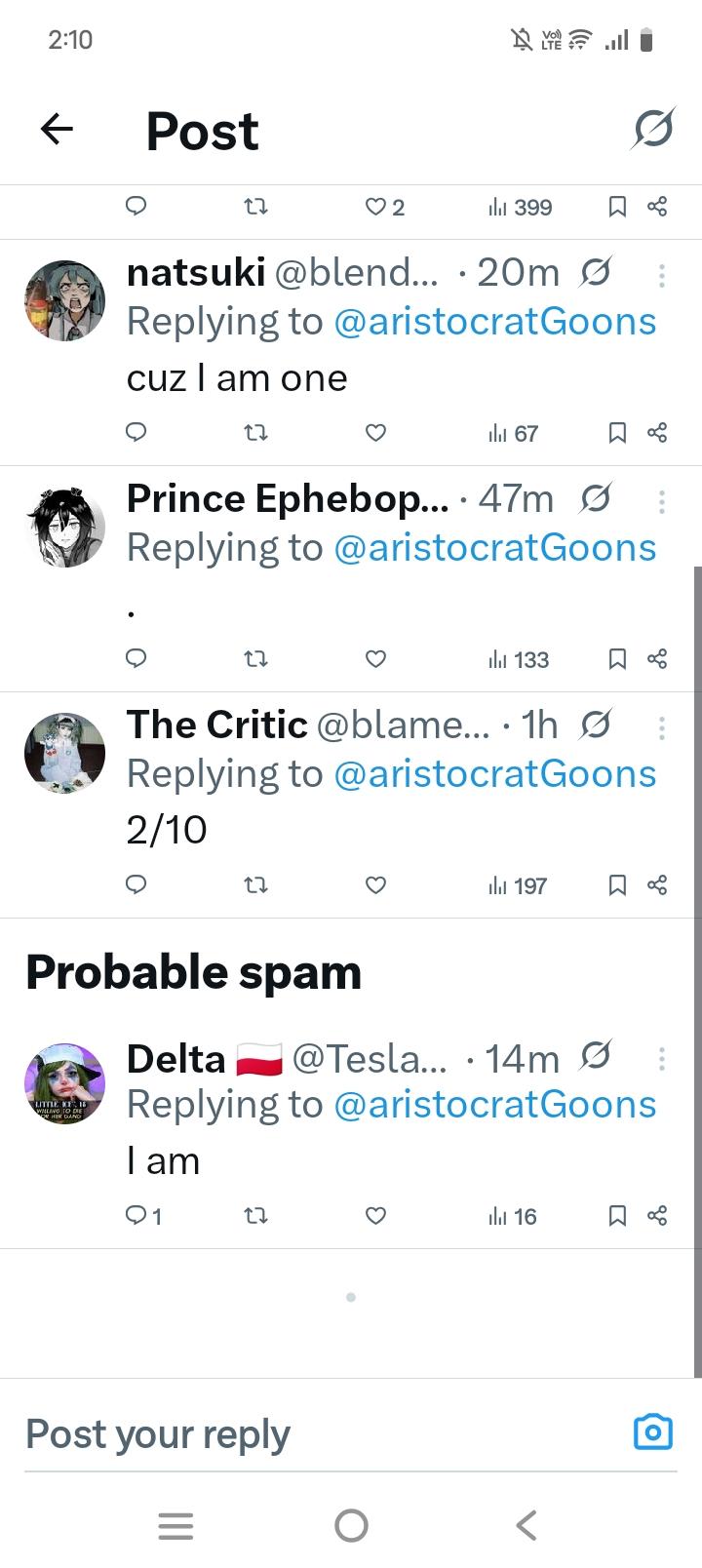Share Delta's "I am" reply

pos(658,1215)
